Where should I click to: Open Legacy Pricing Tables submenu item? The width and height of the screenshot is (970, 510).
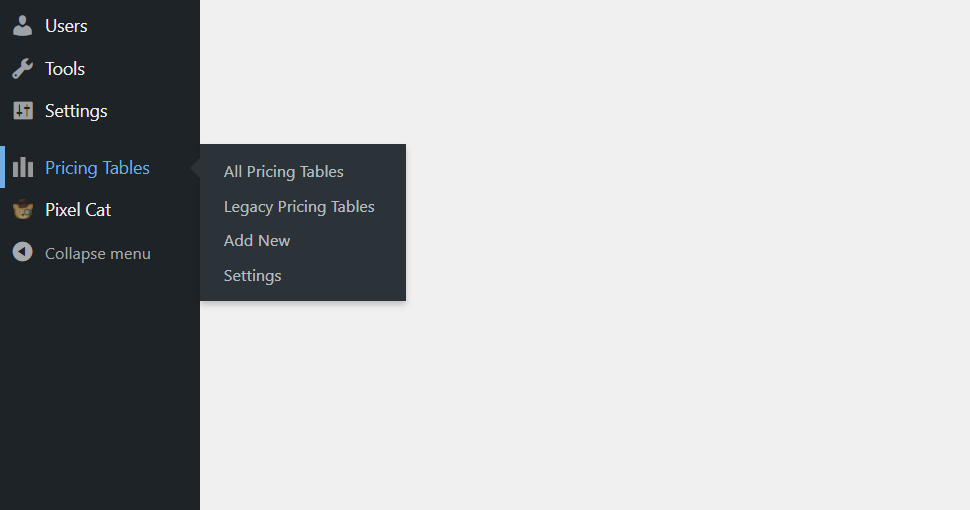pyautogui.click(x=299, y=207)
